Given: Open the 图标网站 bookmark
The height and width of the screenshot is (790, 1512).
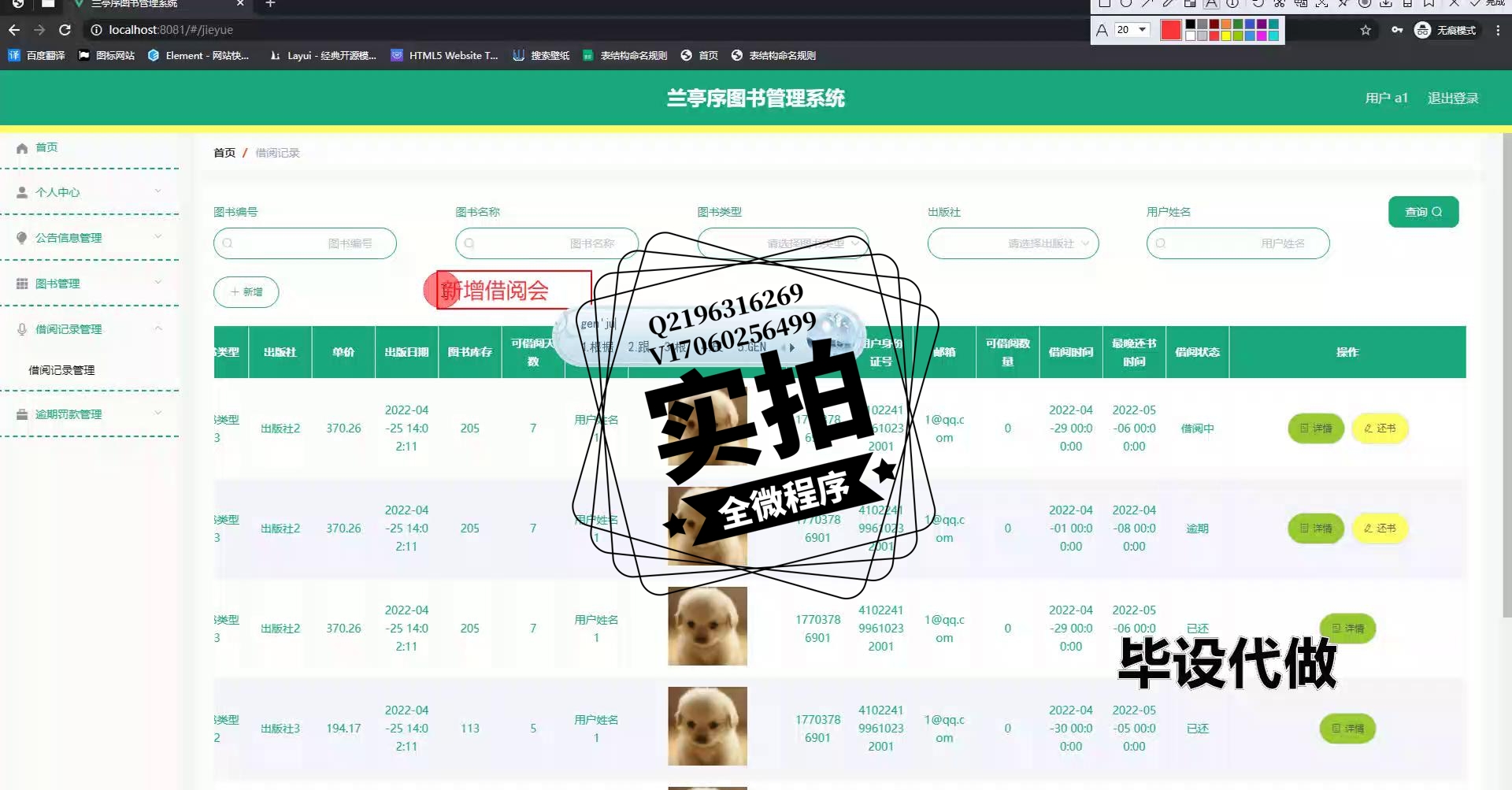Looking at the screenshot, I should coord(106,55).
